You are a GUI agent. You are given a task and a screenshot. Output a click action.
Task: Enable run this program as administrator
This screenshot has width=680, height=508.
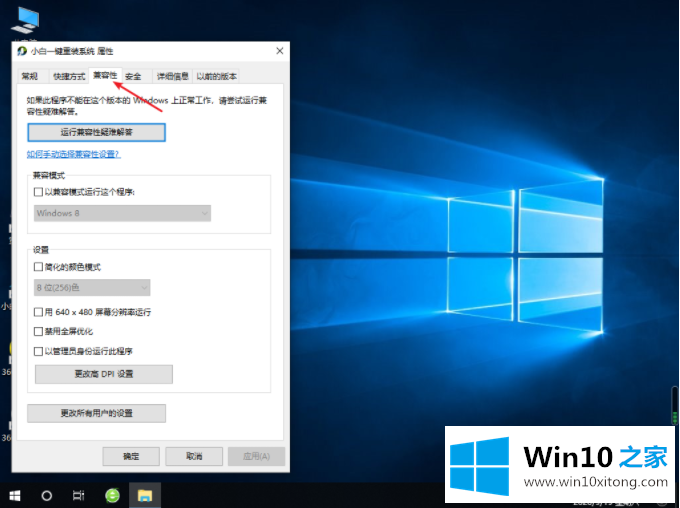[x=38, y=351]
